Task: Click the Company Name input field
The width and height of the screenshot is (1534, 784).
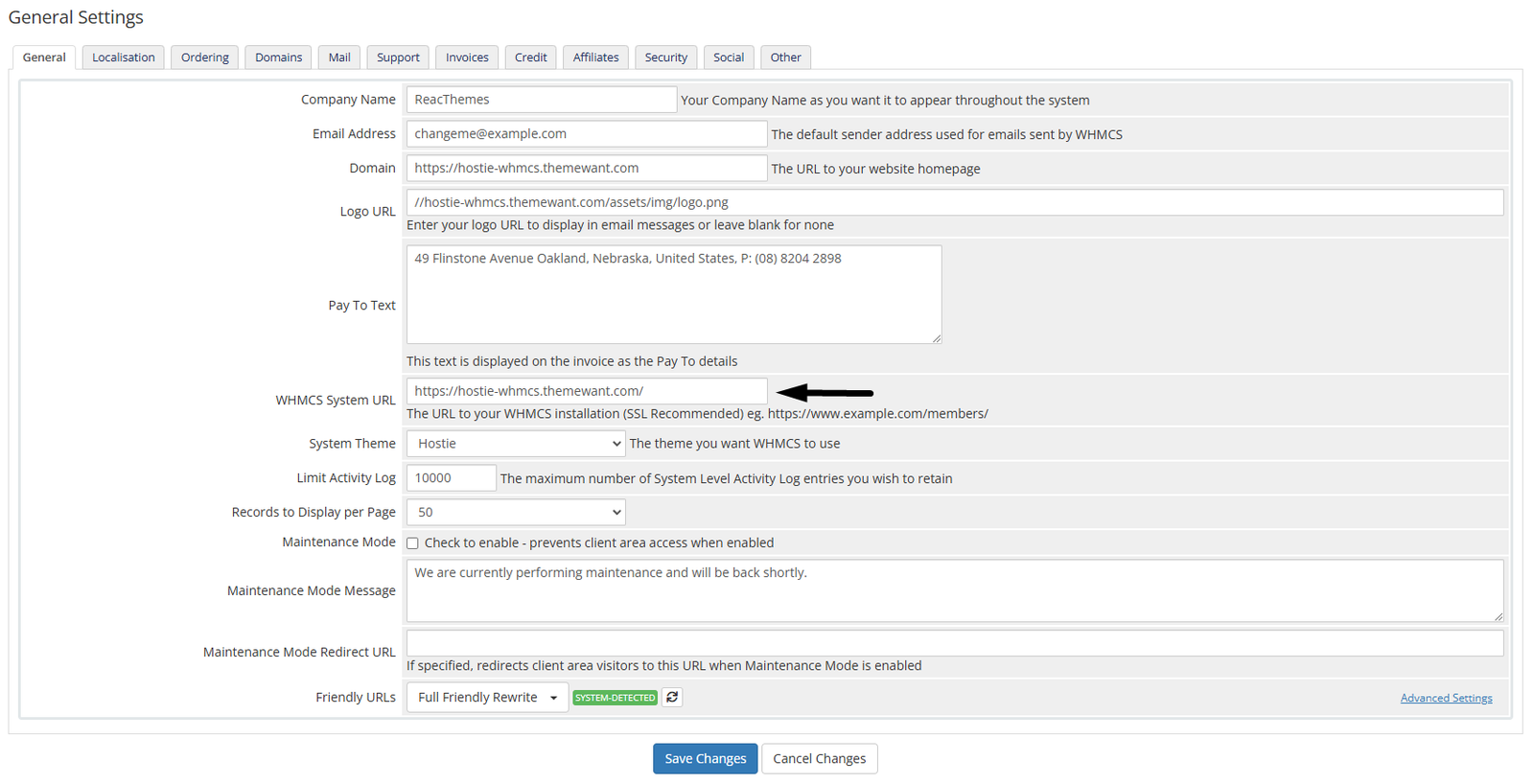Action: point(542,100)
